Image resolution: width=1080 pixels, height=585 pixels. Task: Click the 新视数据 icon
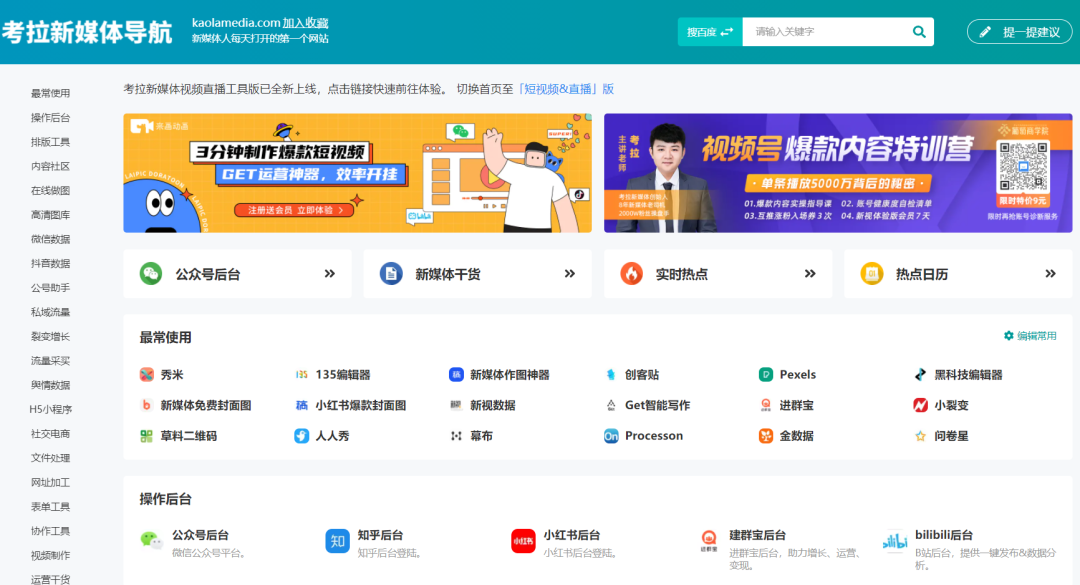pos(456,405)
